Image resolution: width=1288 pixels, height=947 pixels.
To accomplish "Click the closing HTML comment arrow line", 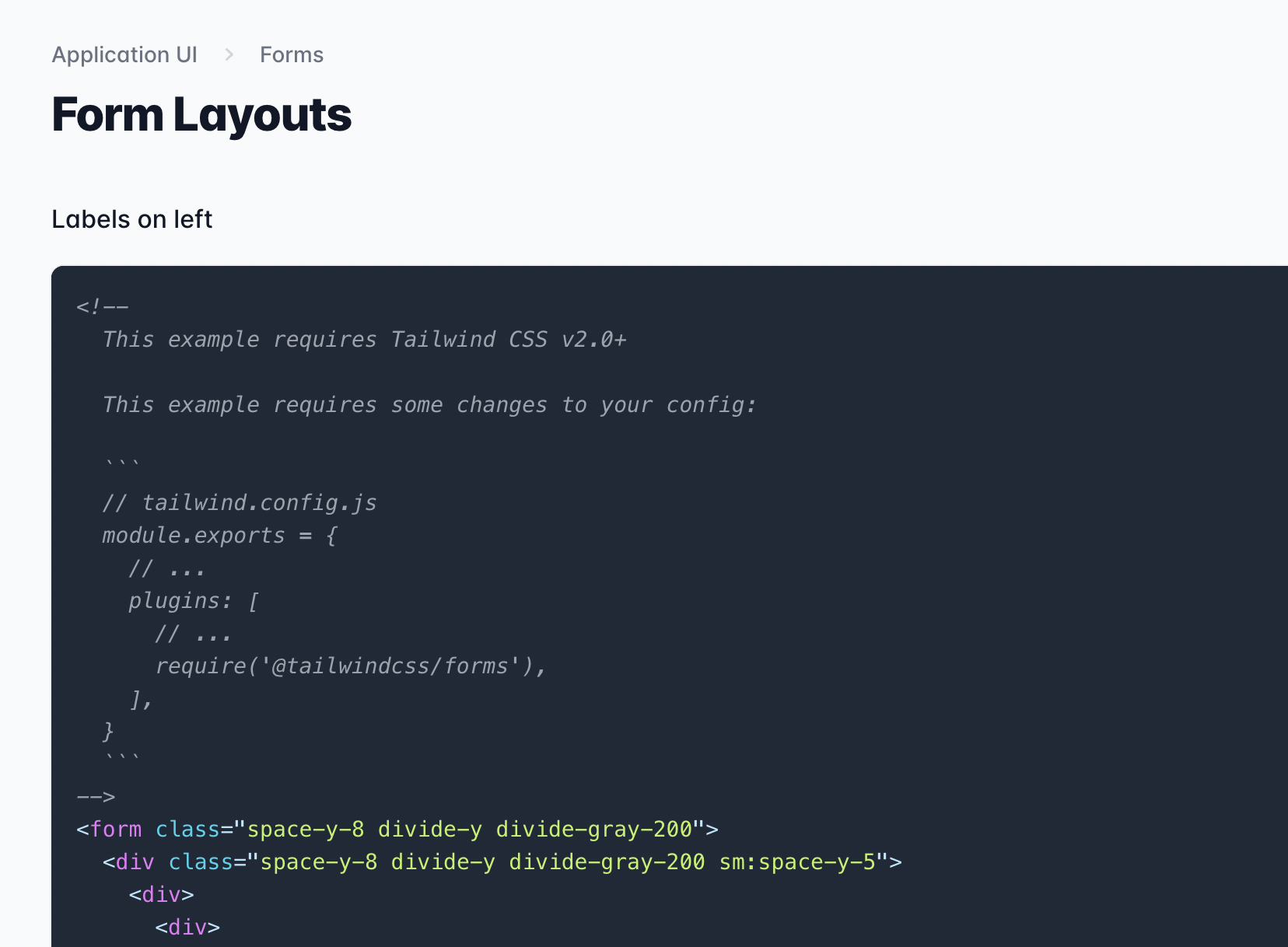I will [x=96, y=796].
